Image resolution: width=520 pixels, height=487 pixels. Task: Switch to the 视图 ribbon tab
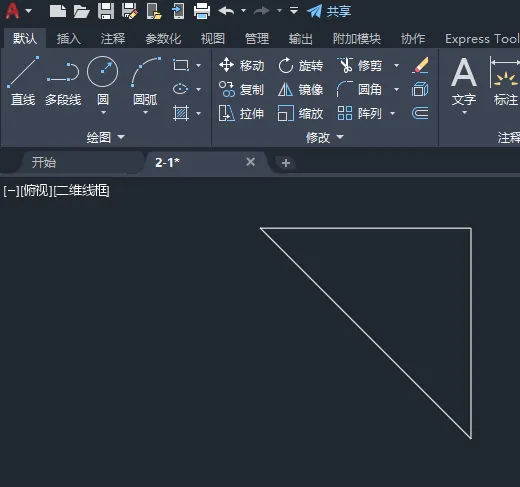[x=213, y=39]
